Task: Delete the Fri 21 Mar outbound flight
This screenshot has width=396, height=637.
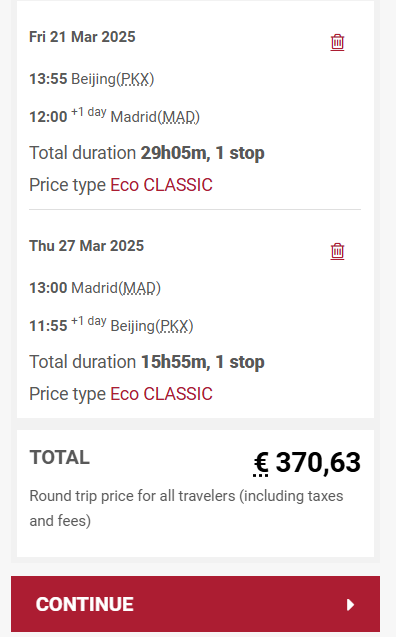Action: coord(337,42)
